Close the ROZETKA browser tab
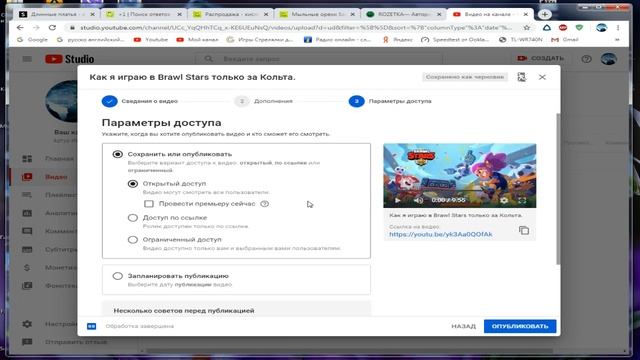The height and width of the screenshot is (360, 640). [x=439, y=14]
